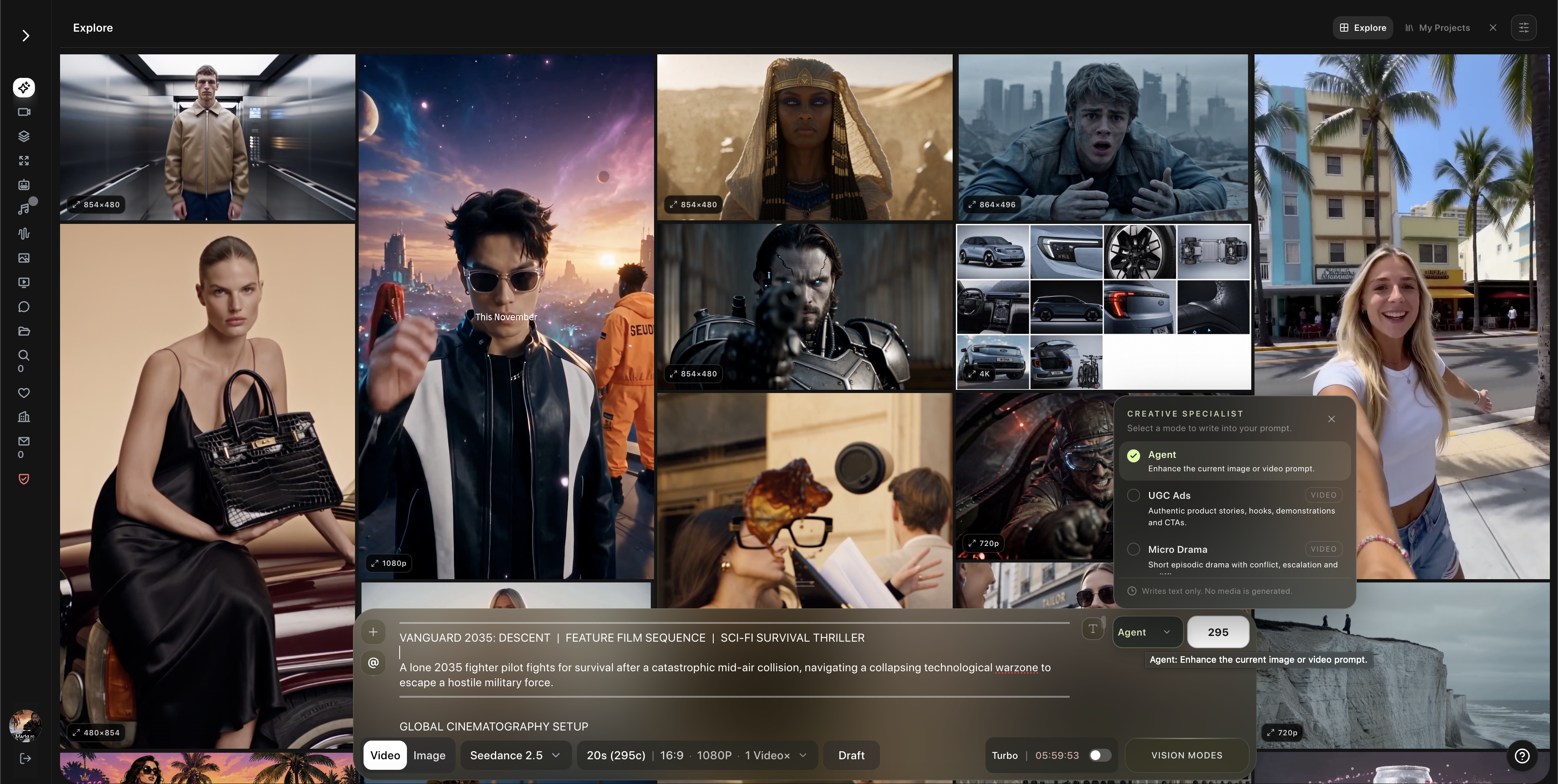Select the Video mode tab

click(385, 756)
